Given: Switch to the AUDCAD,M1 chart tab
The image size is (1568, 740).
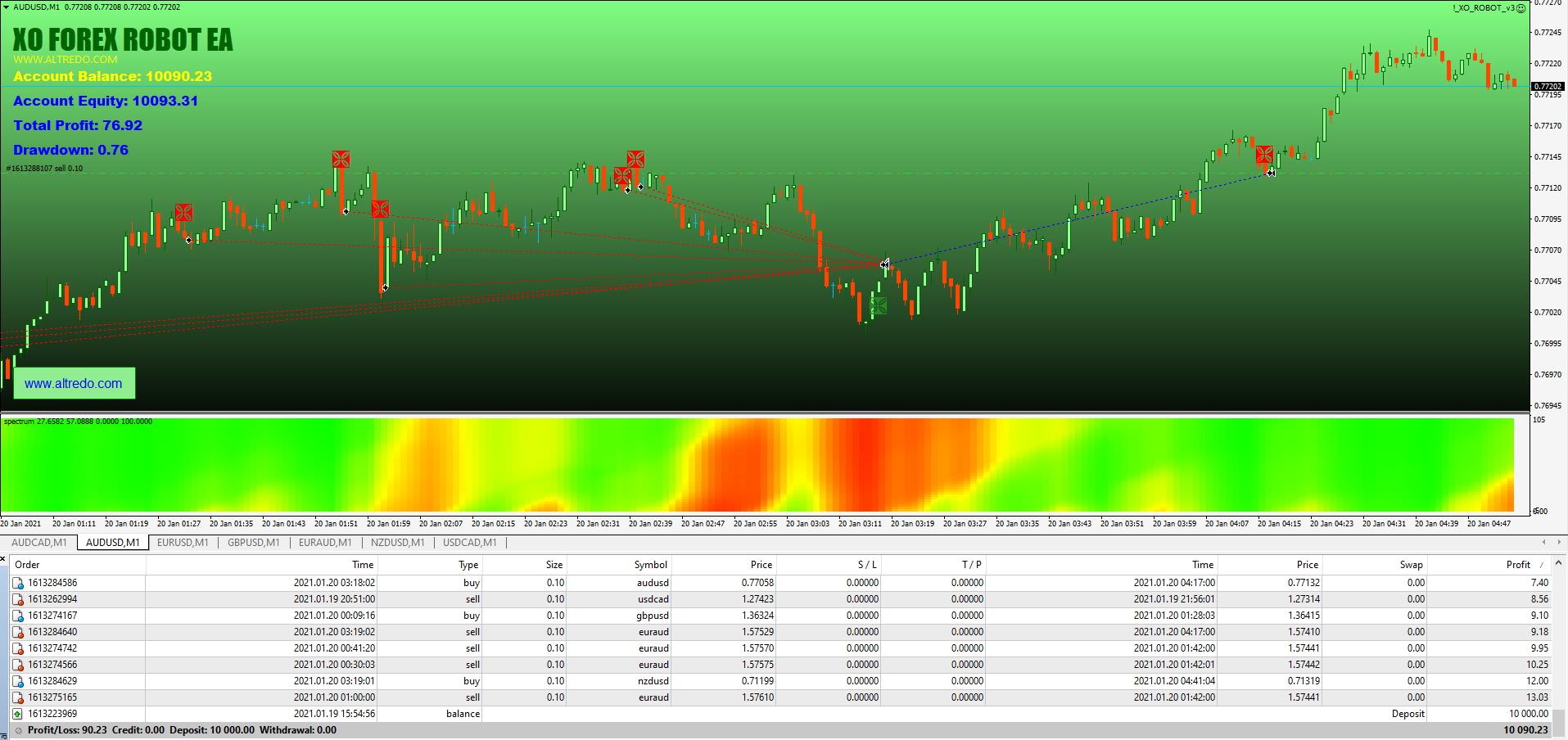Looking at the screenshot, I should [x=39, y=543].
